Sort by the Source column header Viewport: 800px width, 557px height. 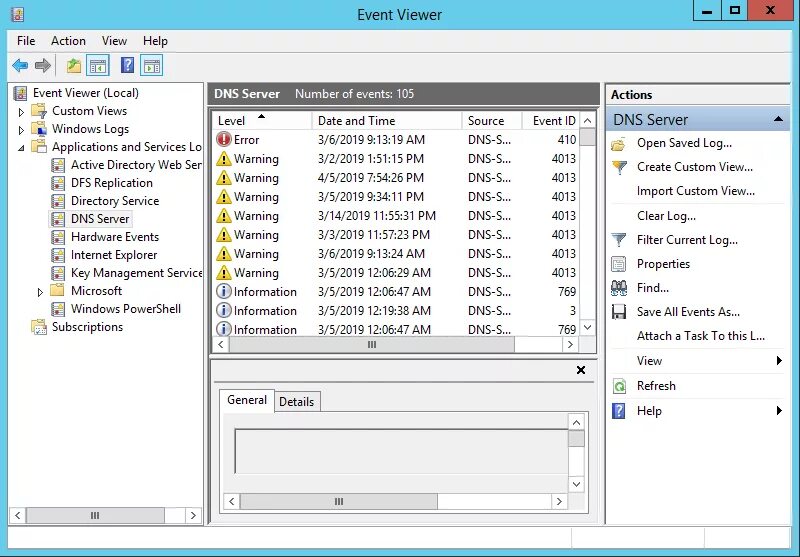(x=492, y=120)
